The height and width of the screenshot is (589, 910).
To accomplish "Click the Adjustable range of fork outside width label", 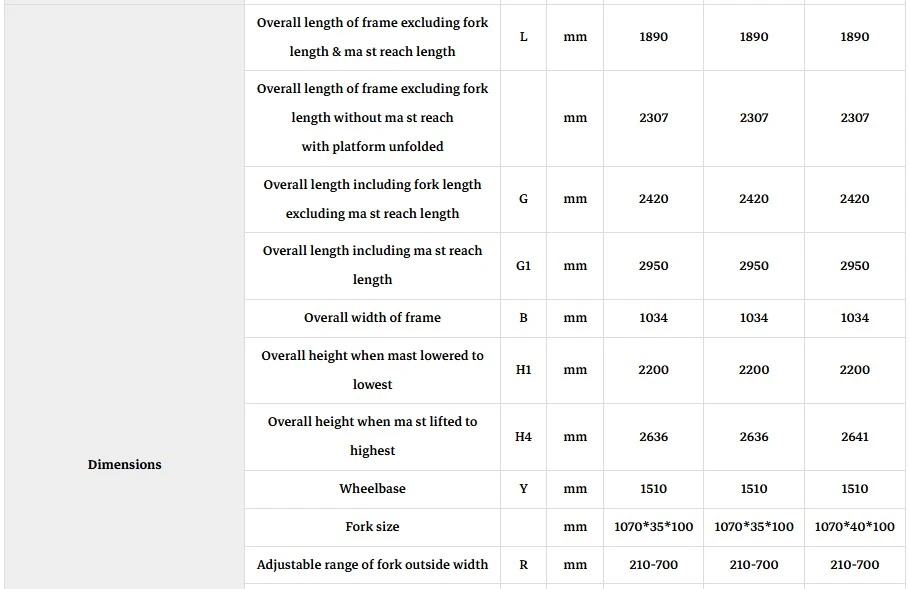I will click(372, 565).
